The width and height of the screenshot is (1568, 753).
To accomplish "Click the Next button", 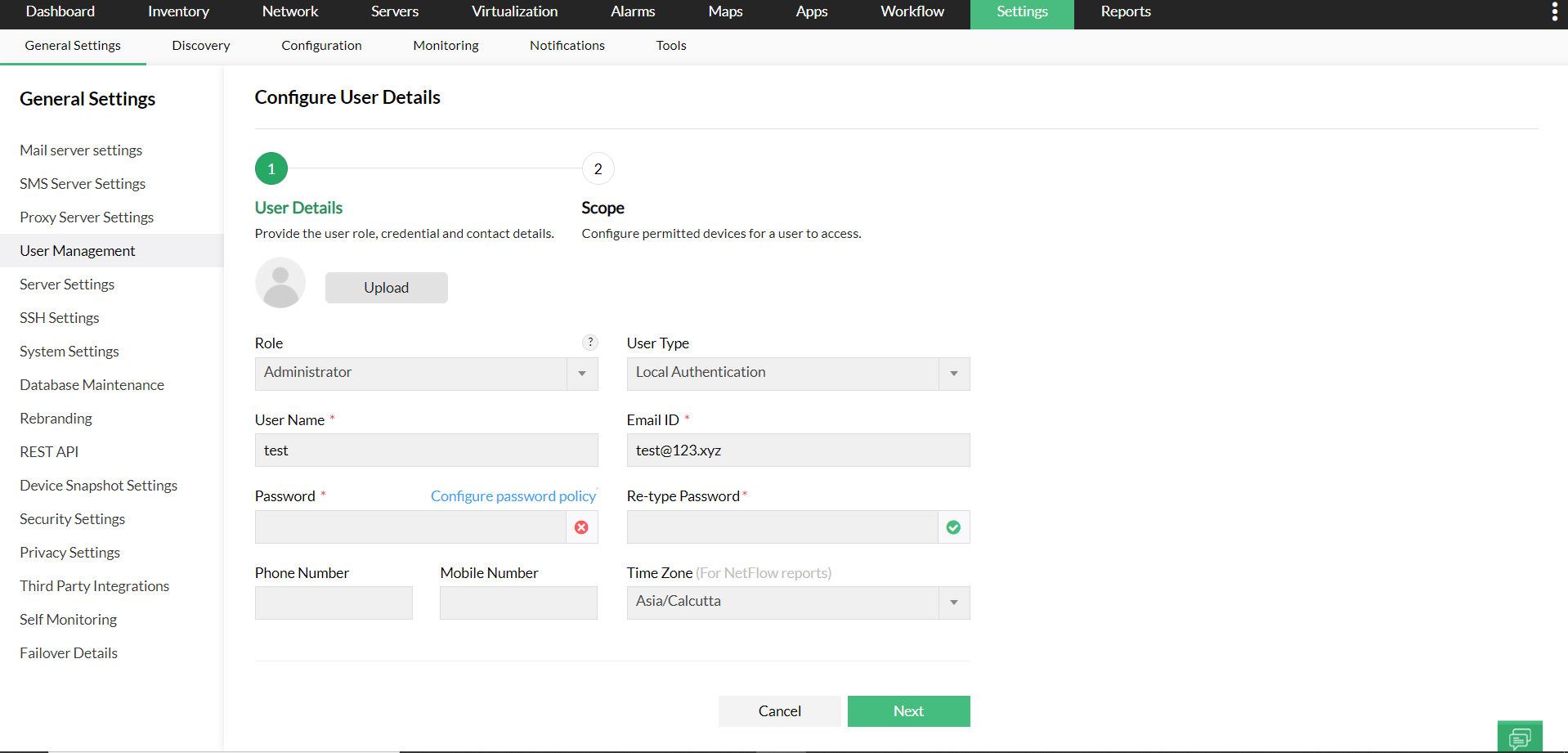I will [x=908, y=710].
